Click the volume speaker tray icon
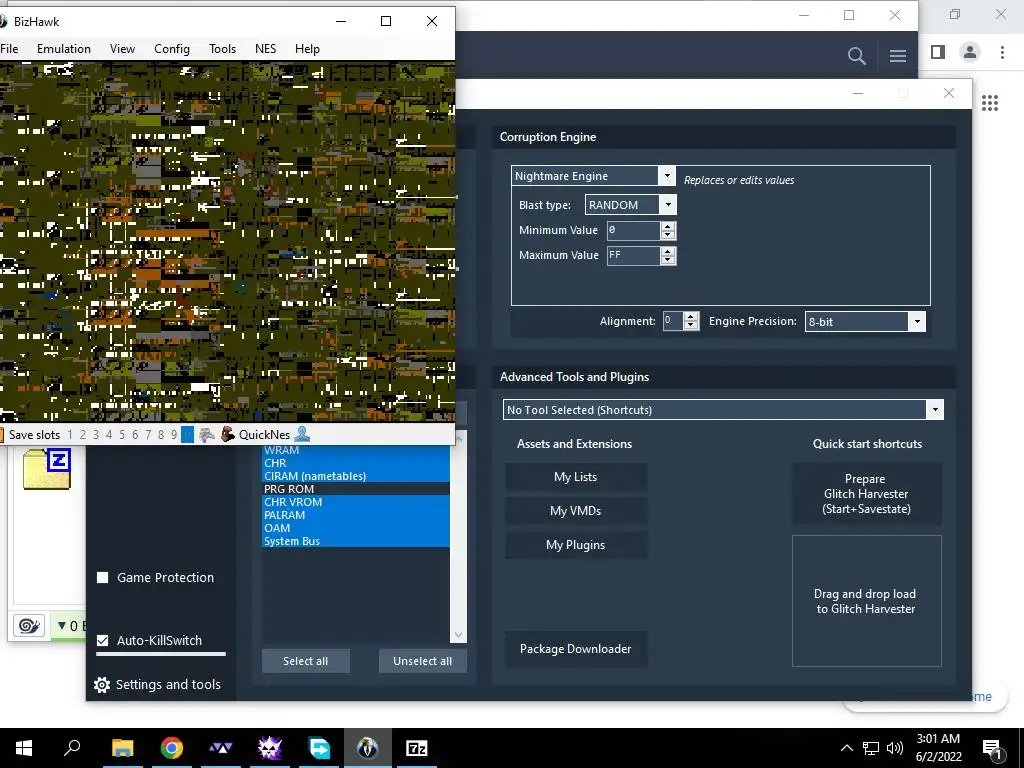The height and width of the screenshot is (768, 1024). pos(895,748)
